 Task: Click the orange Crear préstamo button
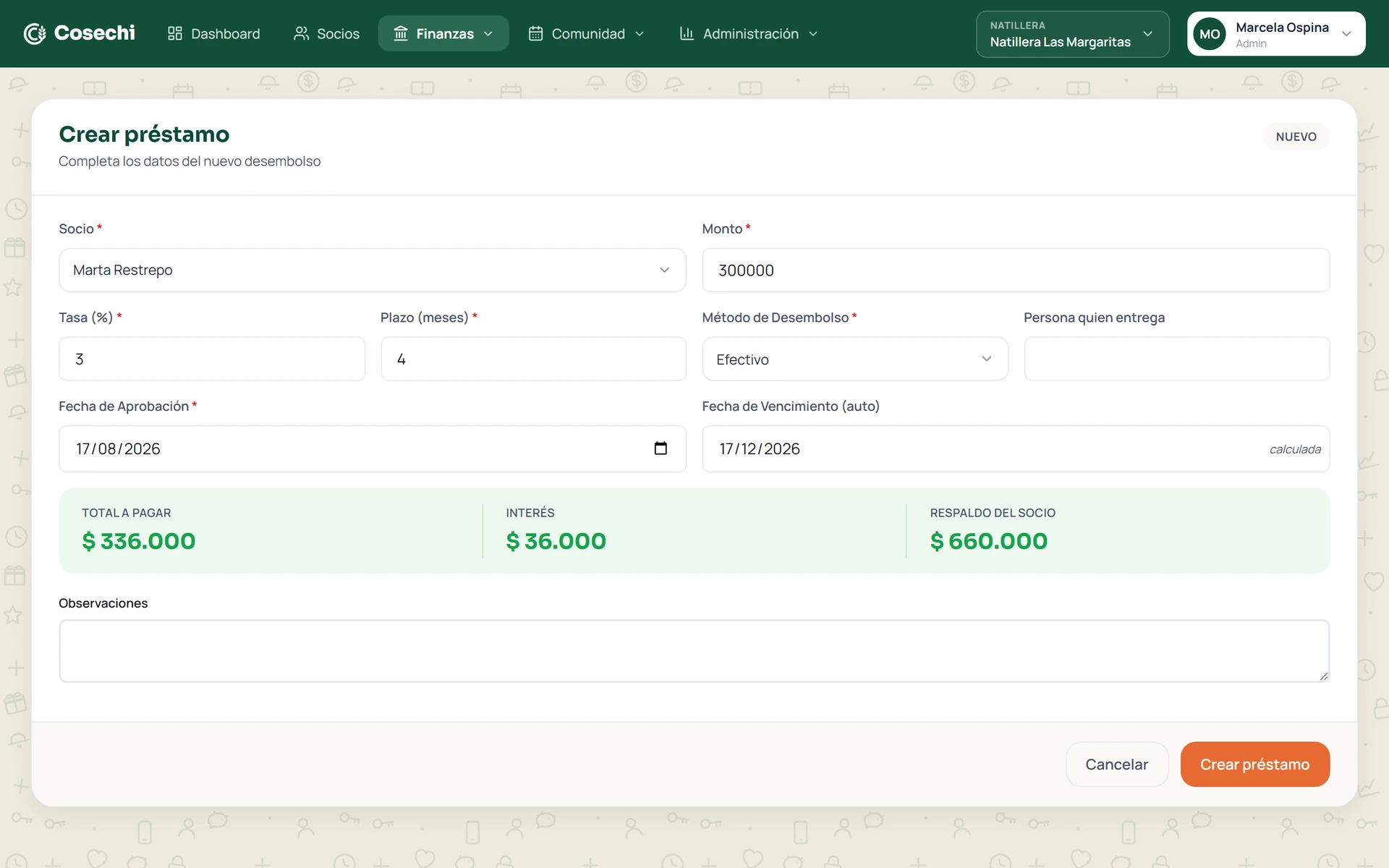tap(1254, 764)
